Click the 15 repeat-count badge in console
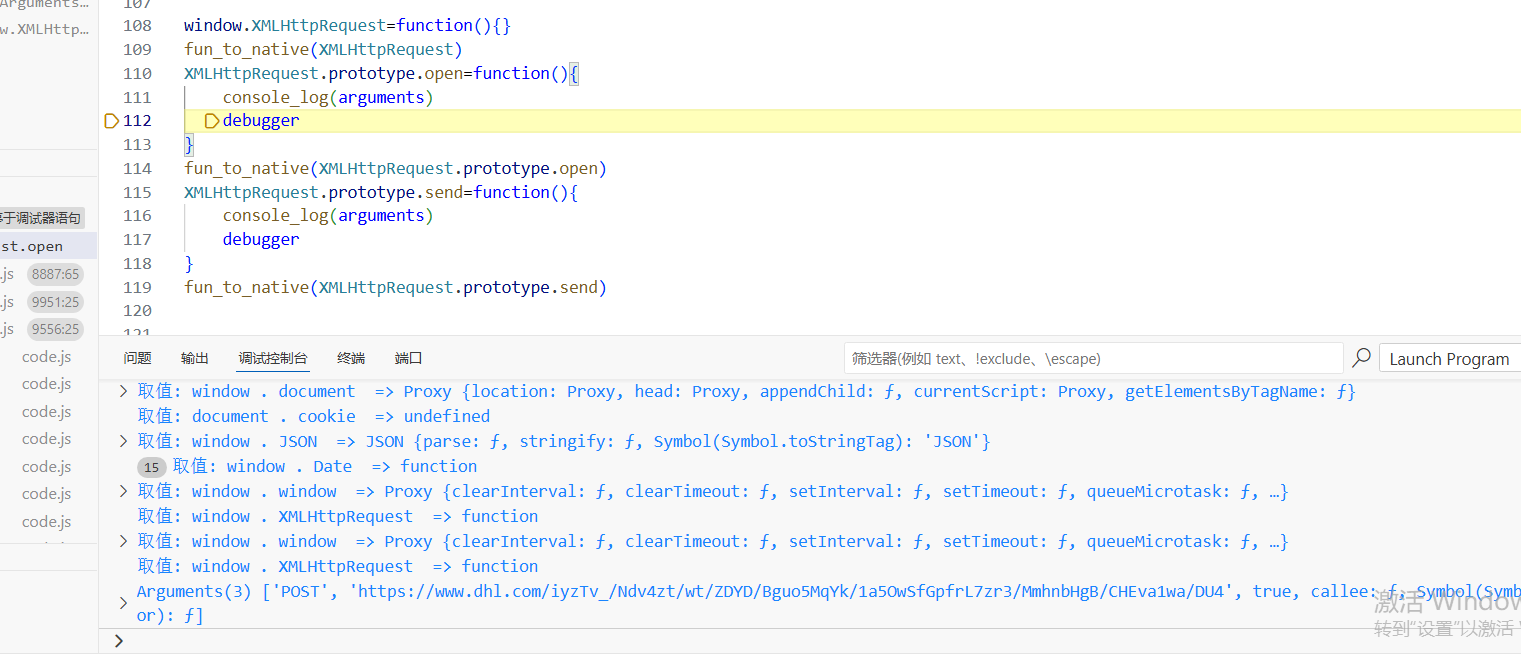Viewport: 1521px width, 654px height. point(152,467)
